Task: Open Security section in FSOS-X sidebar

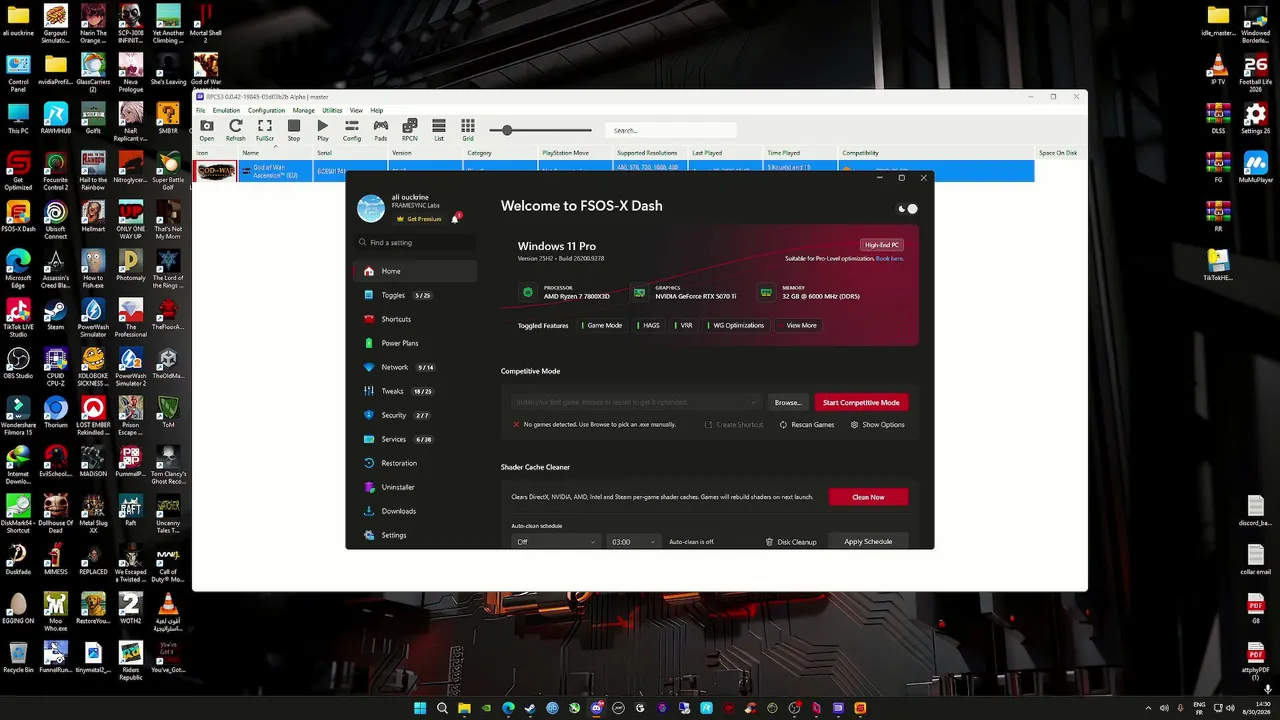Action: tap(415, 415)
